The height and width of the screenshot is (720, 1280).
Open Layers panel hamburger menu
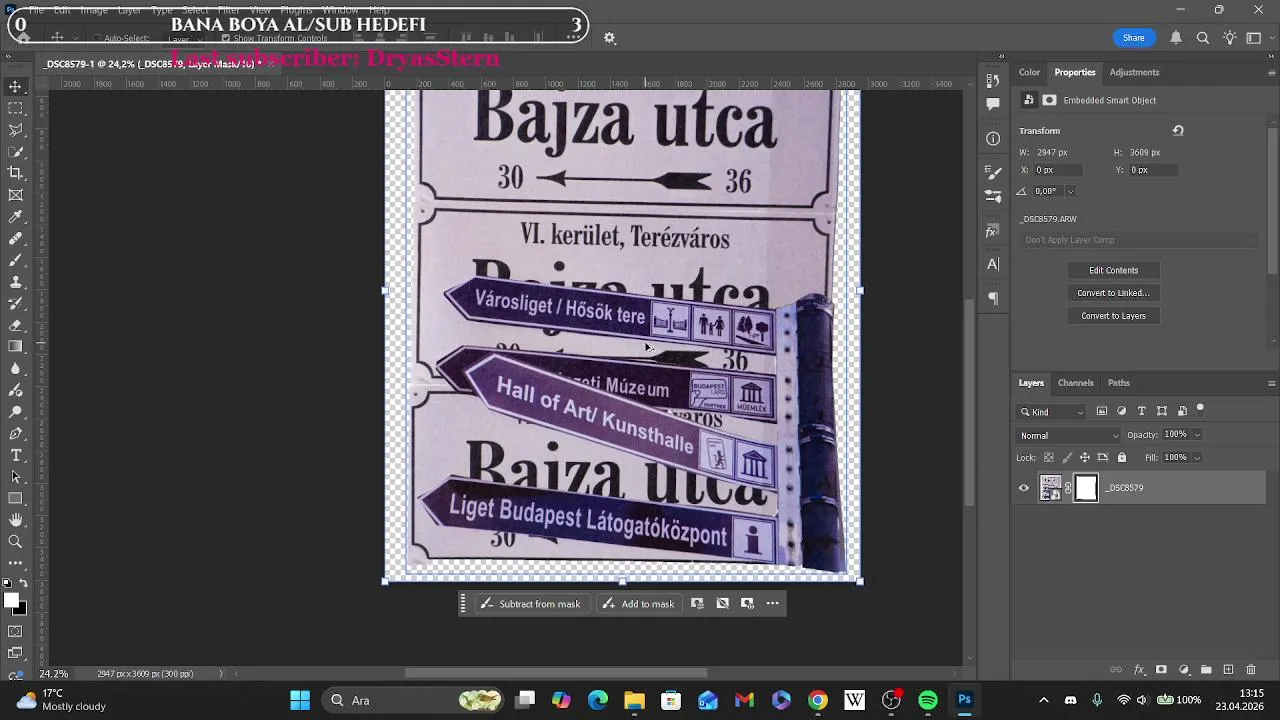coord(1272,383)
